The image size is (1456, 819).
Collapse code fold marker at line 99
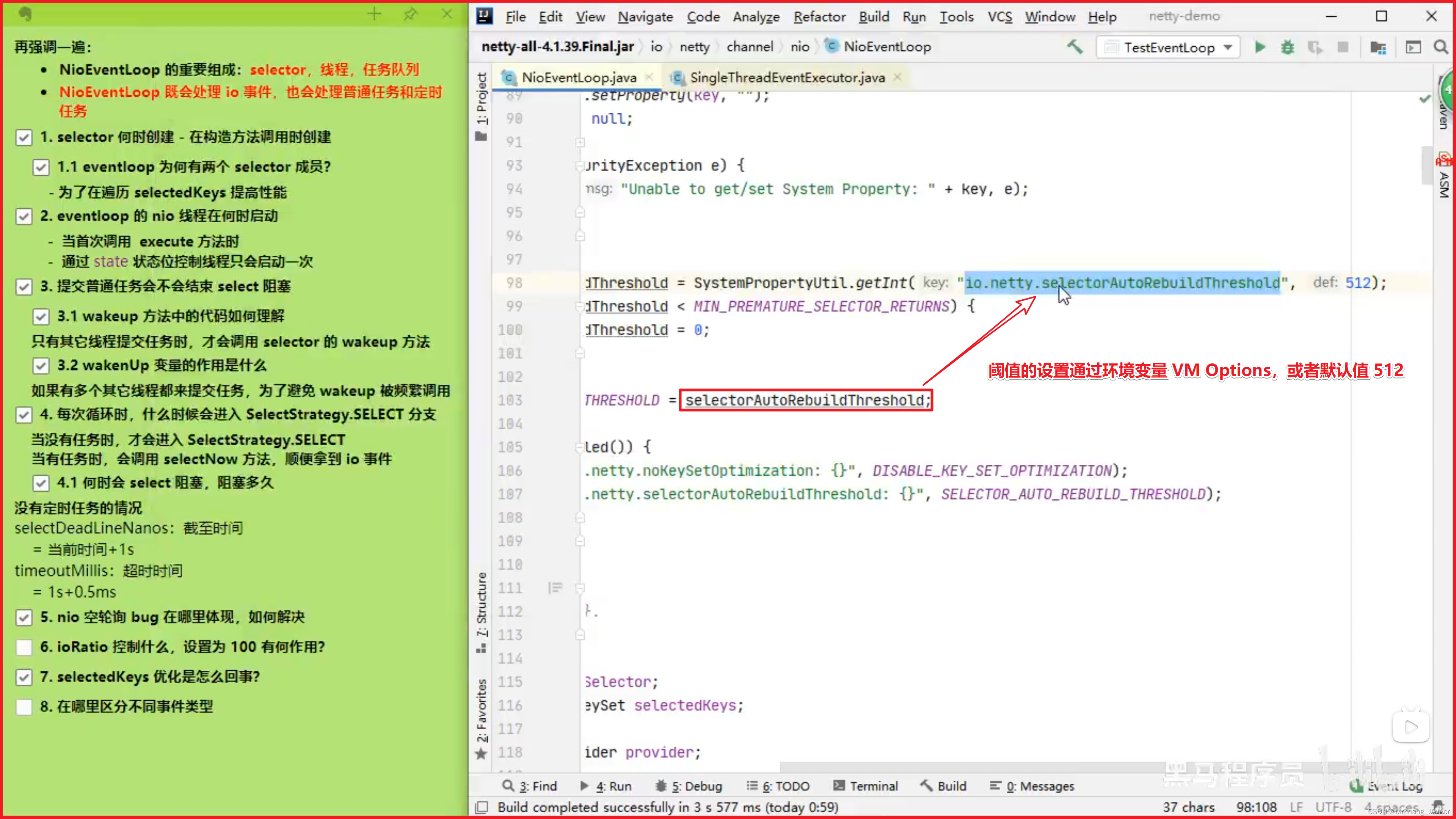(x=580, y=307)
